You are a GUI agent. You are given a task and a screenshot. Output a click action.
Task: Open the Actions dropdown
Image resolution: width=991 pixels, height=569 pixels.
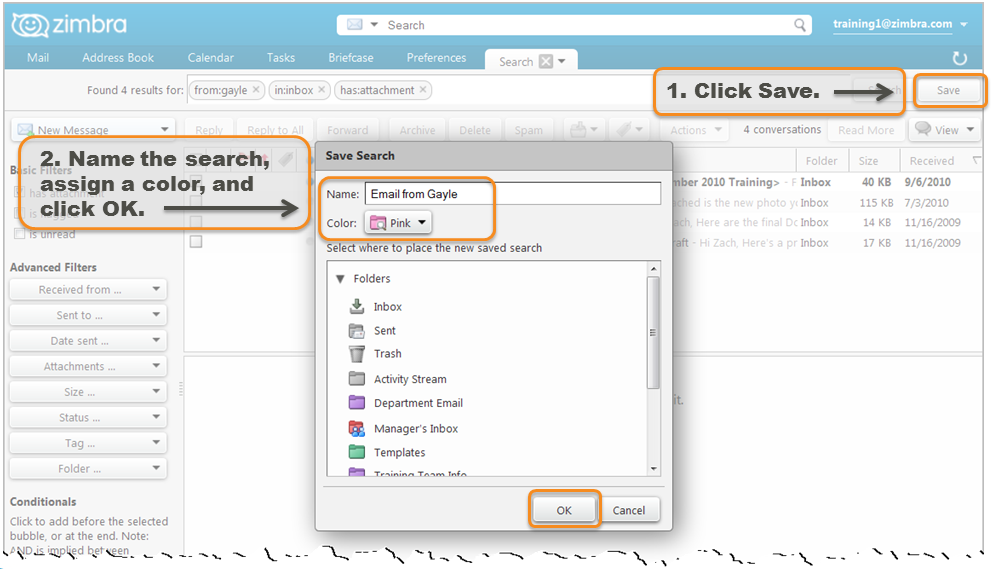(695, 130)
